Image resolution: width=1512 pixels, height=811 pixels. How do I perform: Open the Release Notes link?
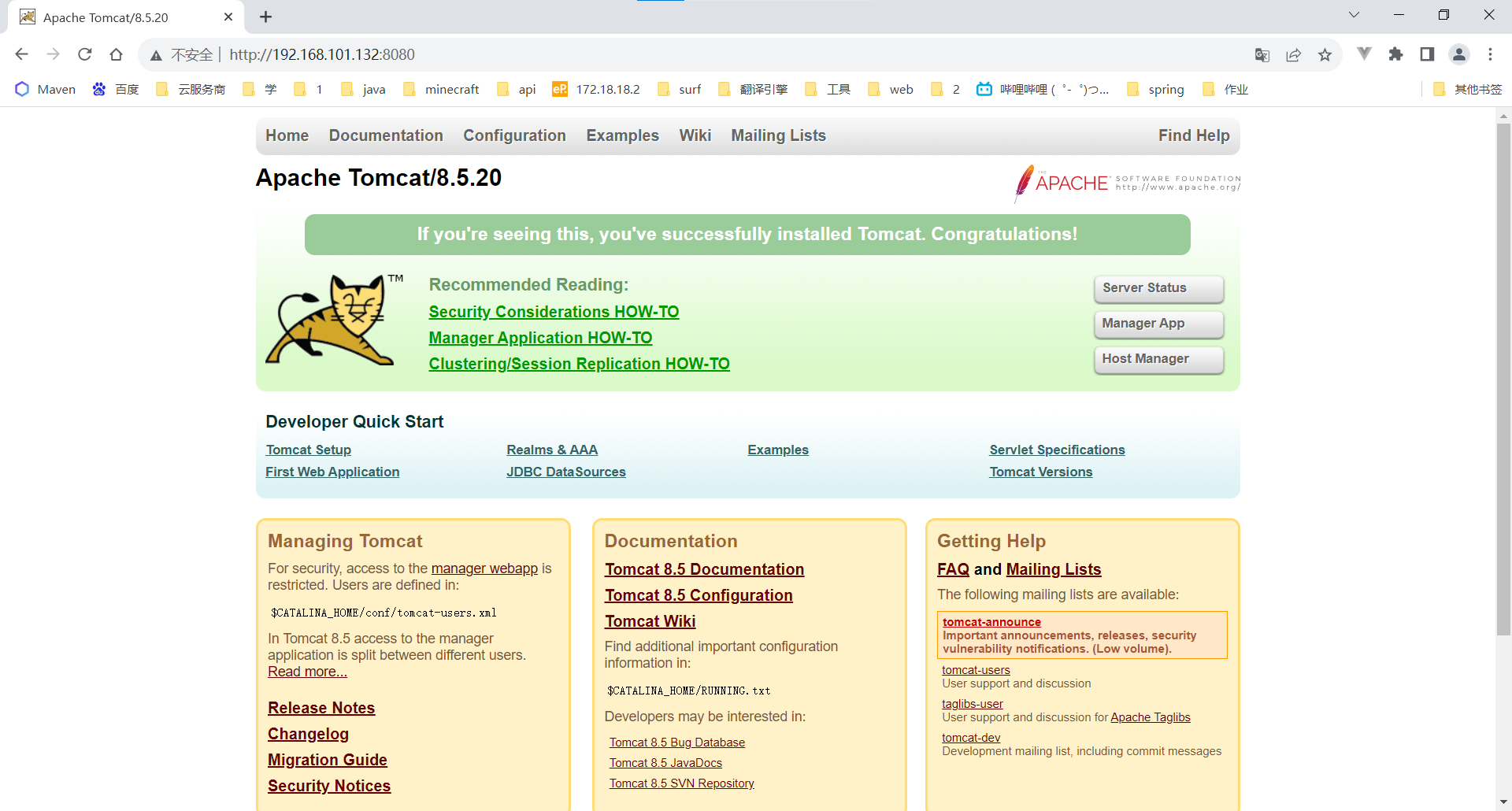[321, 708]
